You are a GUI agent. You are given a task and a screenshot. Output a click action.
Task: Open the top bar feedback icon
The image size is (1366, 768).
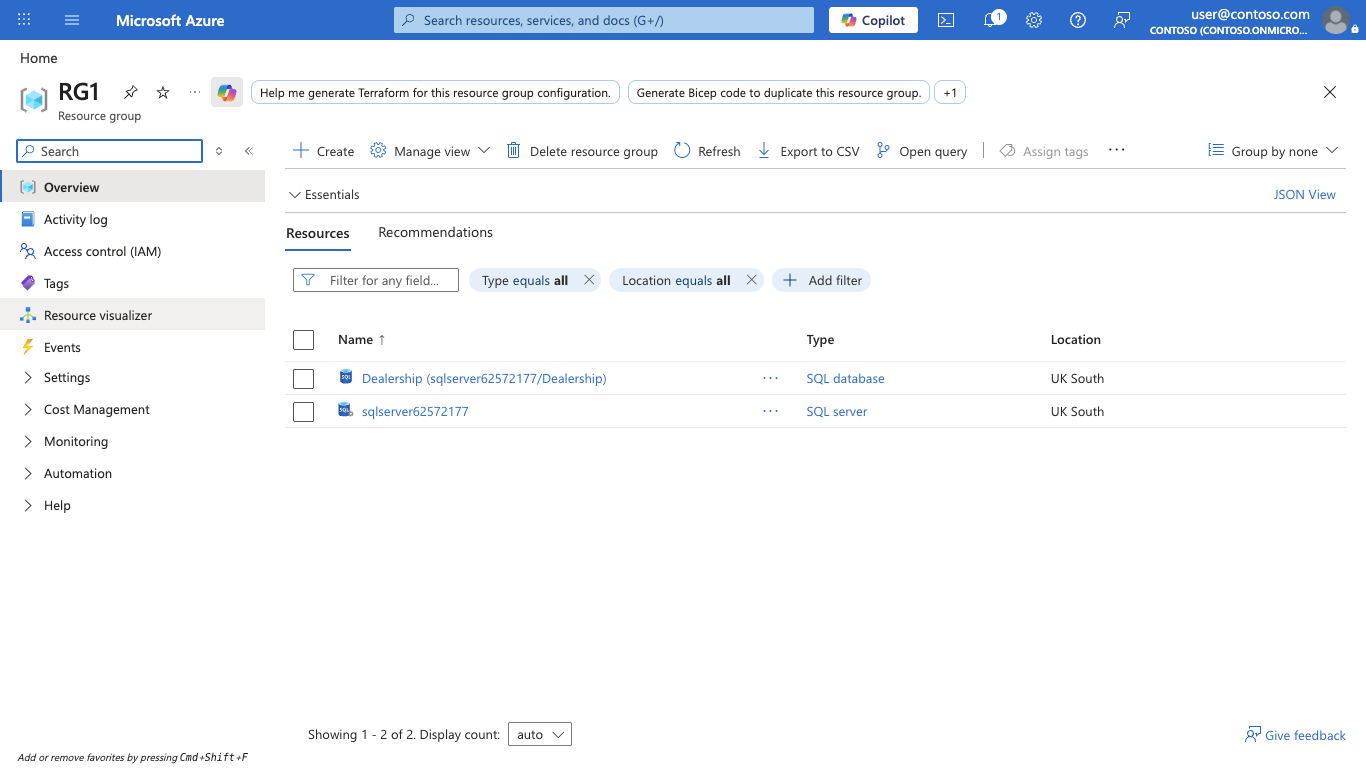1122,20
